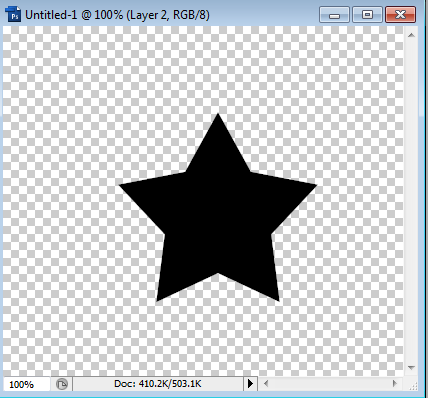Screen dimensions: 428x398
Task: Click the 100% zoom level field
Action: (26, 384)
